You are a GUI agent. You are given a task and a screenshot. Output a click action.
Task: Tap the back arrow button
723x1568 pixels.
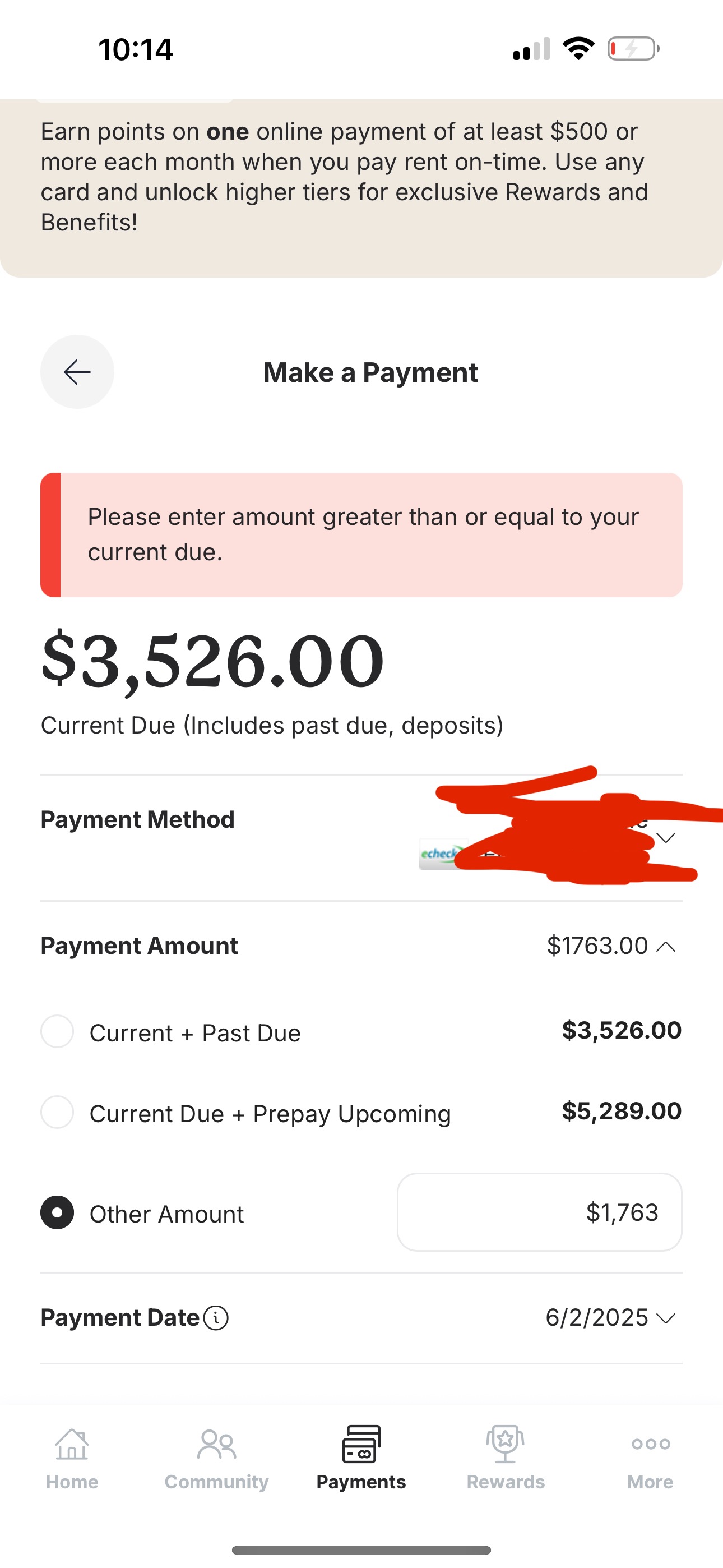pos(77,372)
